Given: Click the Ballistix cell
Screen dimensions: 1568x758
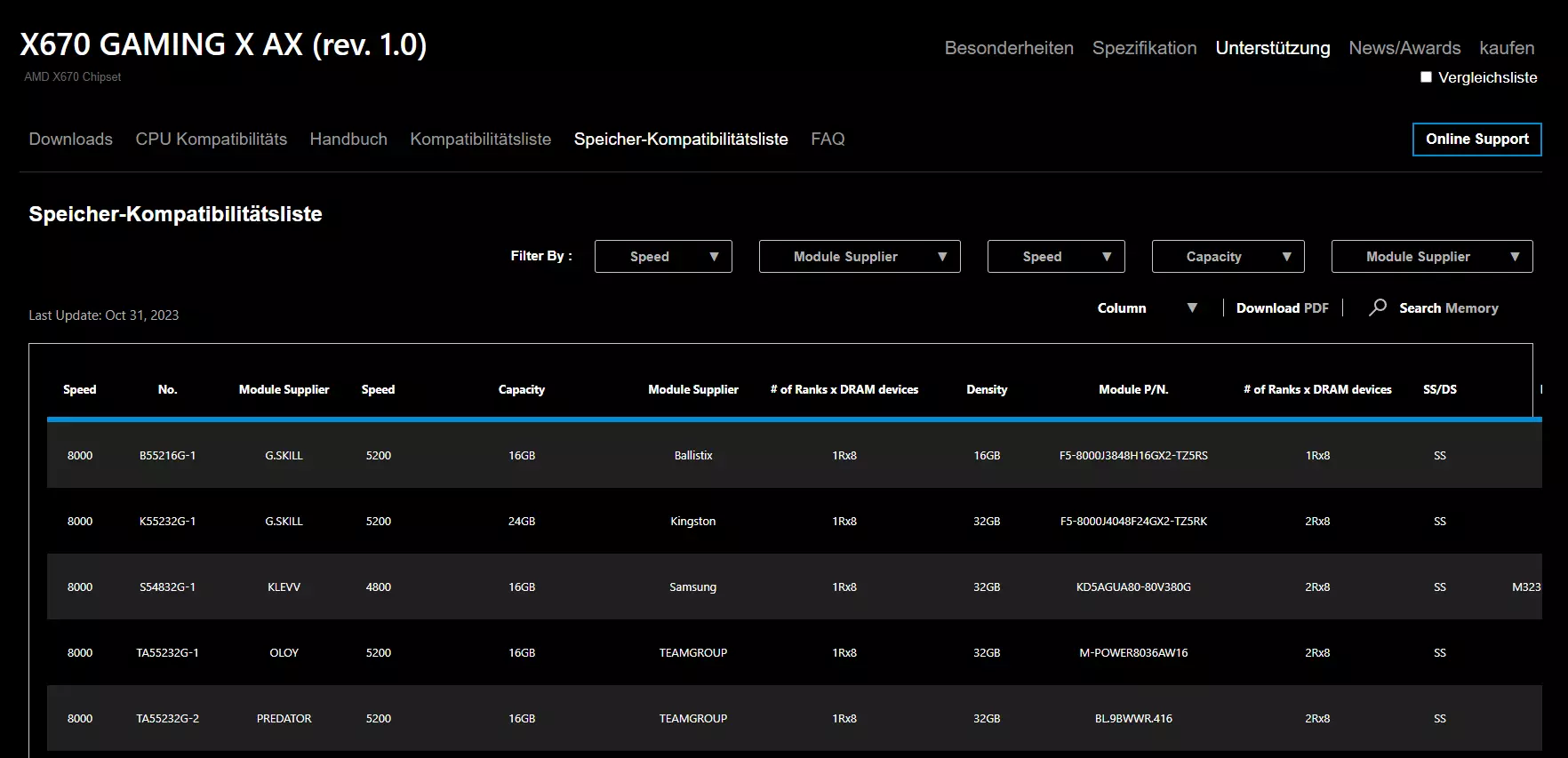Looking at the screenshot, I should 693,455.
